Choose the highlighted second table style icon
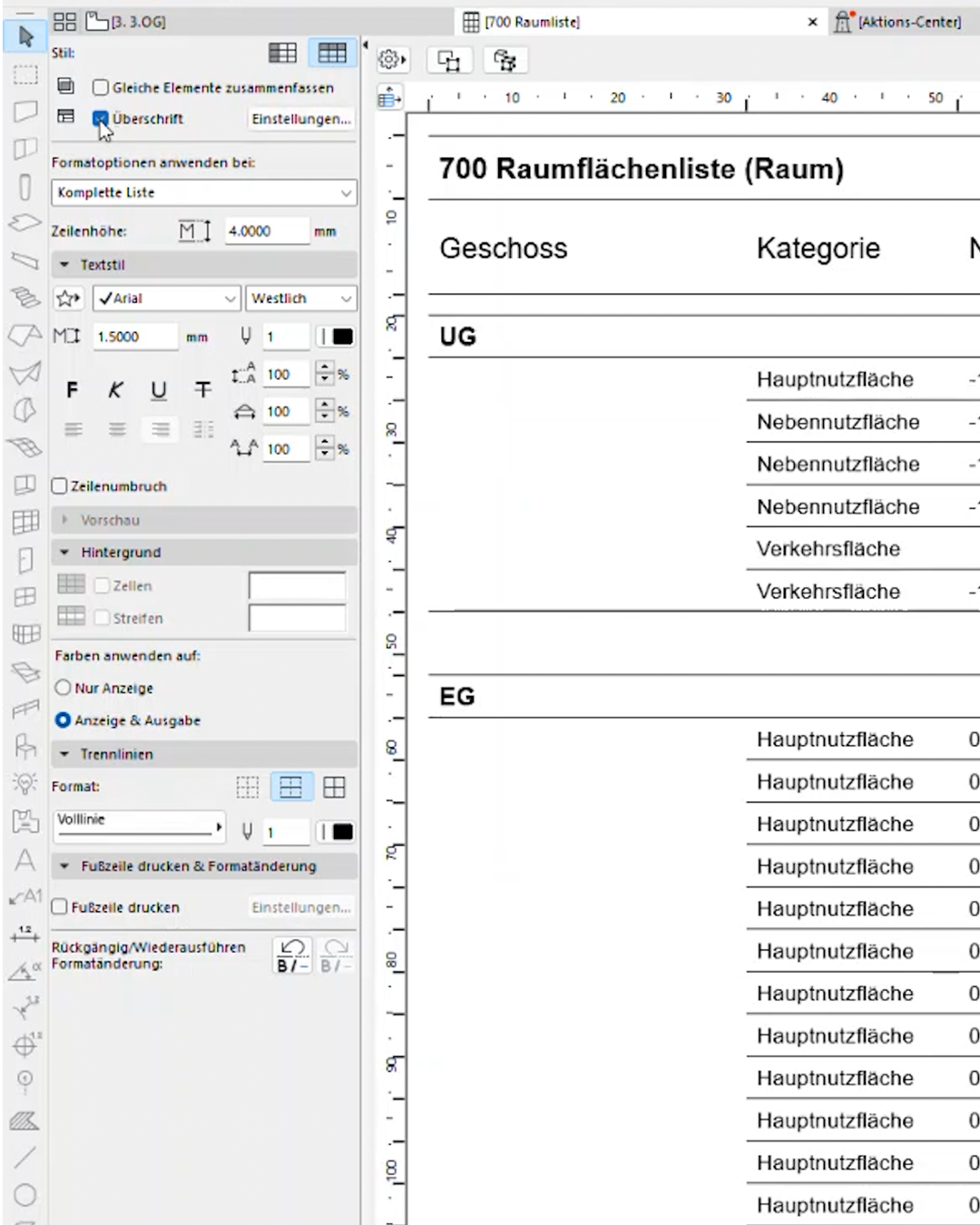 click(332, 54)
